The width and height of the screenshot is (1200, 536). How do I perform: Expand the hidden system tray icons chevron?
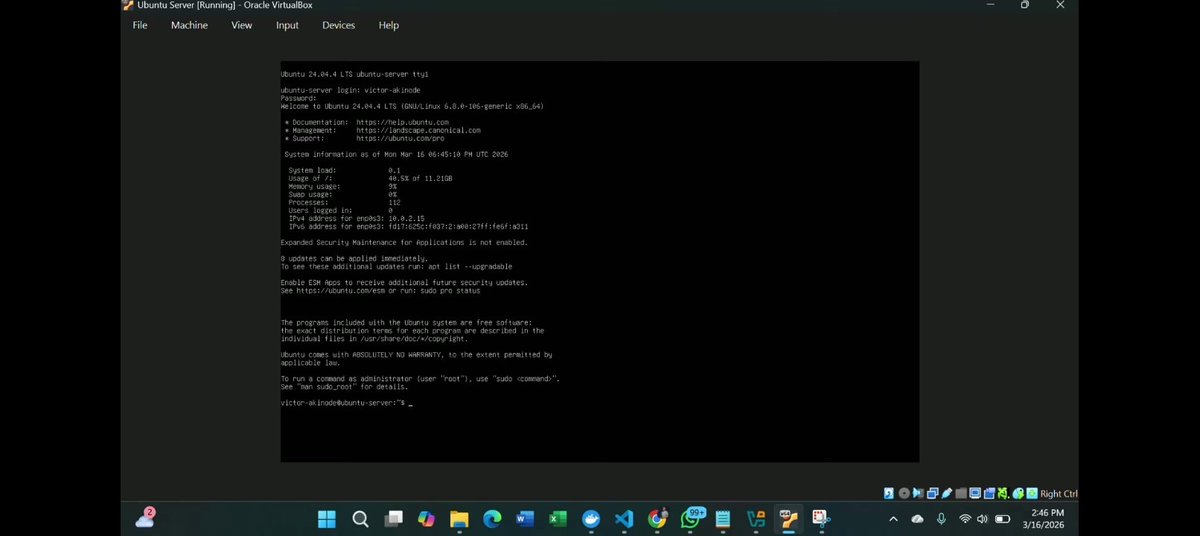point(893,519)
